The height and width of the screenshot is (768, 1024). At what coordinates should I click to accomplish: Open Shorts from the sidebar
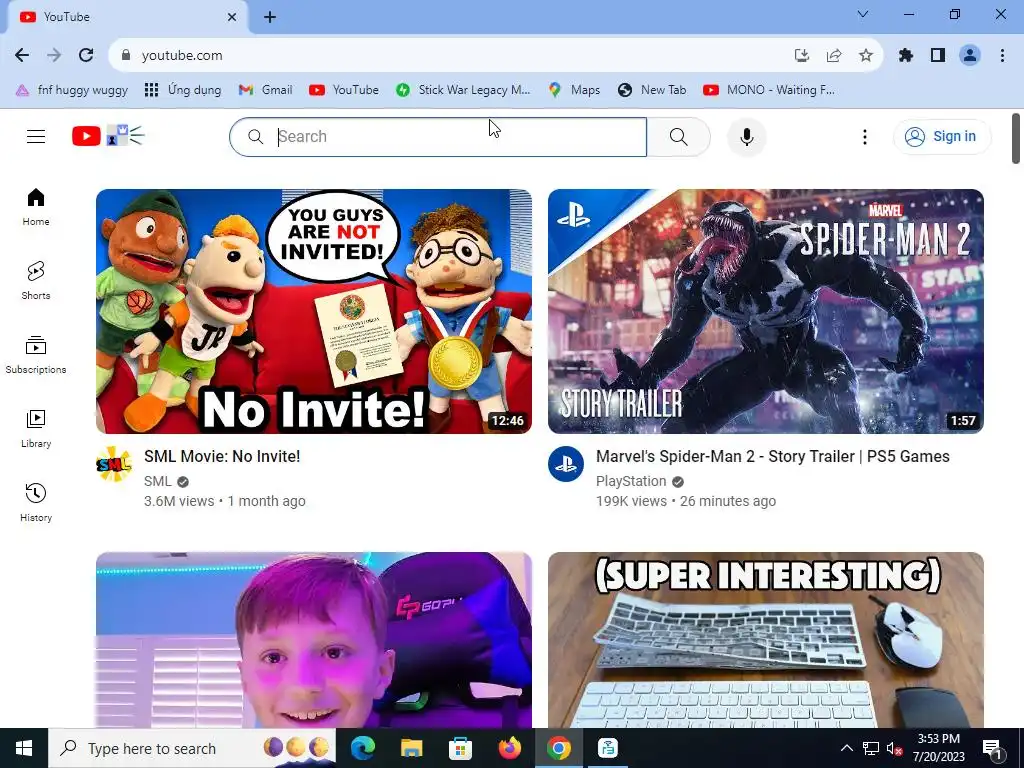[x=36, y=281]
